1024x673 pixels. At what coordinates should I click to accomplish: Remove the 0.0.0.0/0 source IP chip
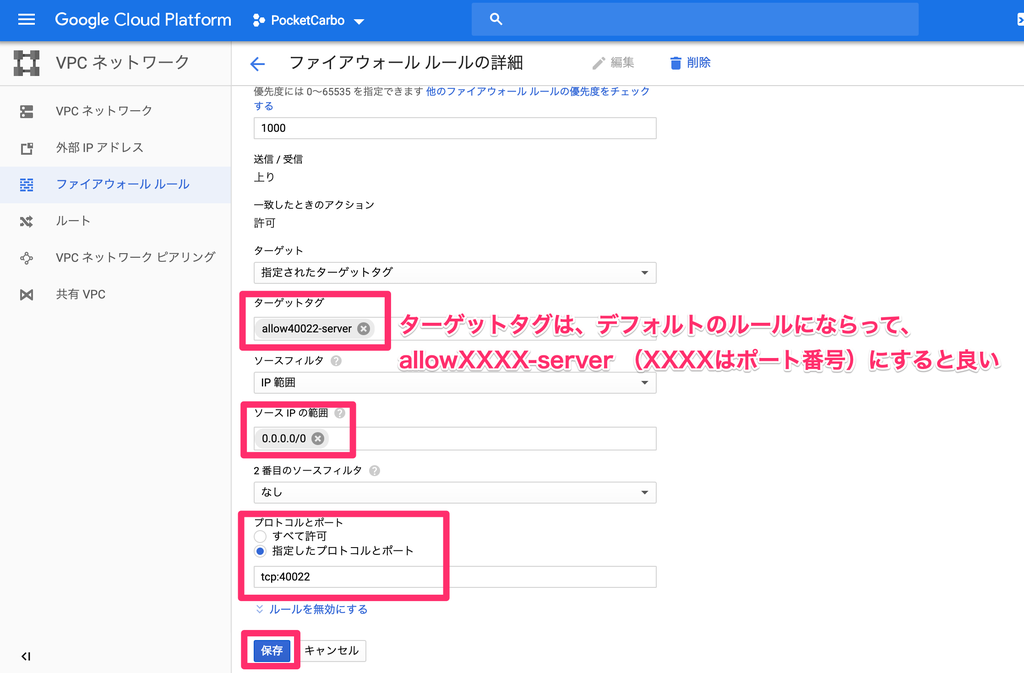(x=319, y=438)
